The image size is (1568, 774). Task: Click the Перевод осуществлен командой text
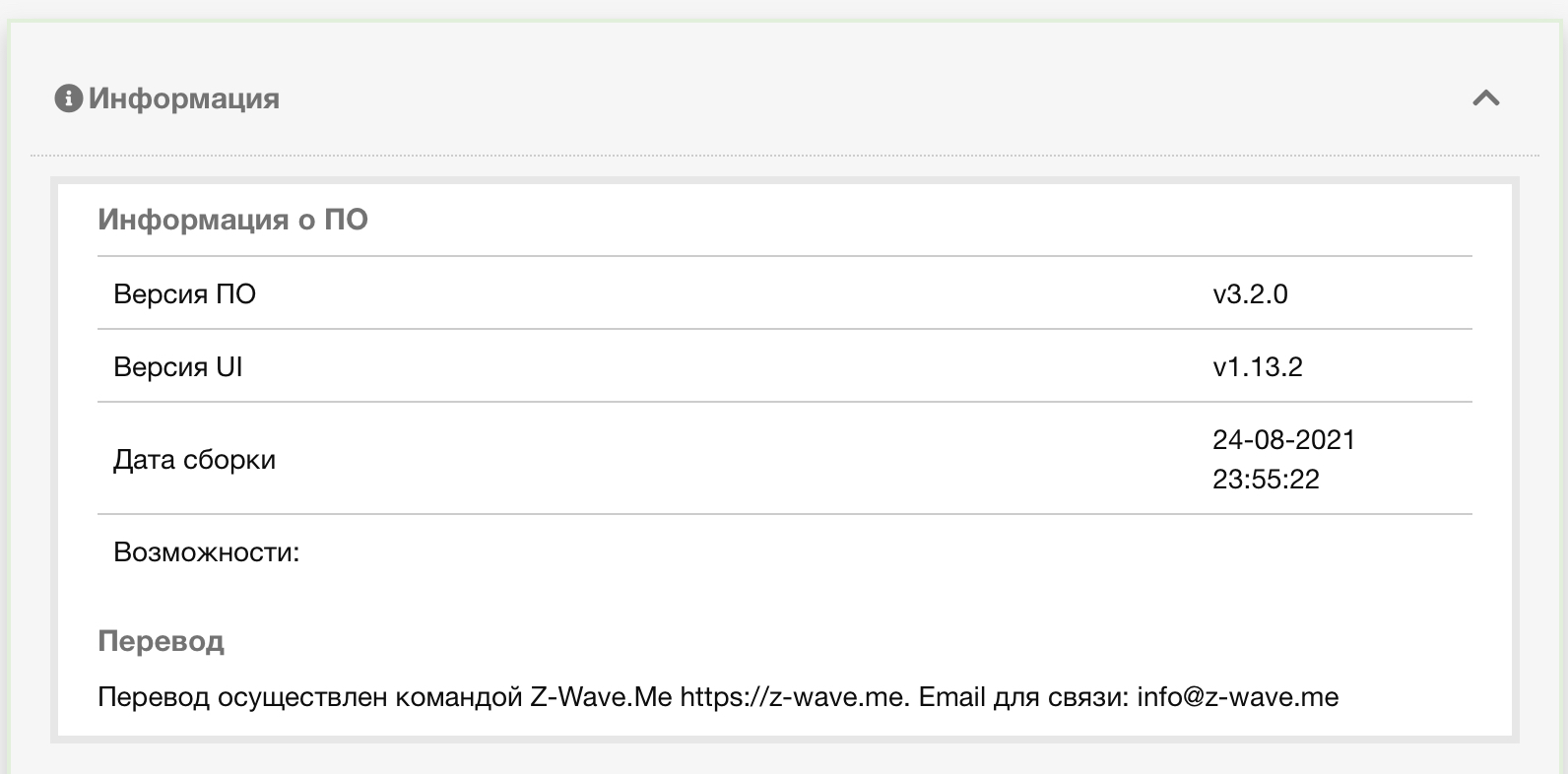310,697
